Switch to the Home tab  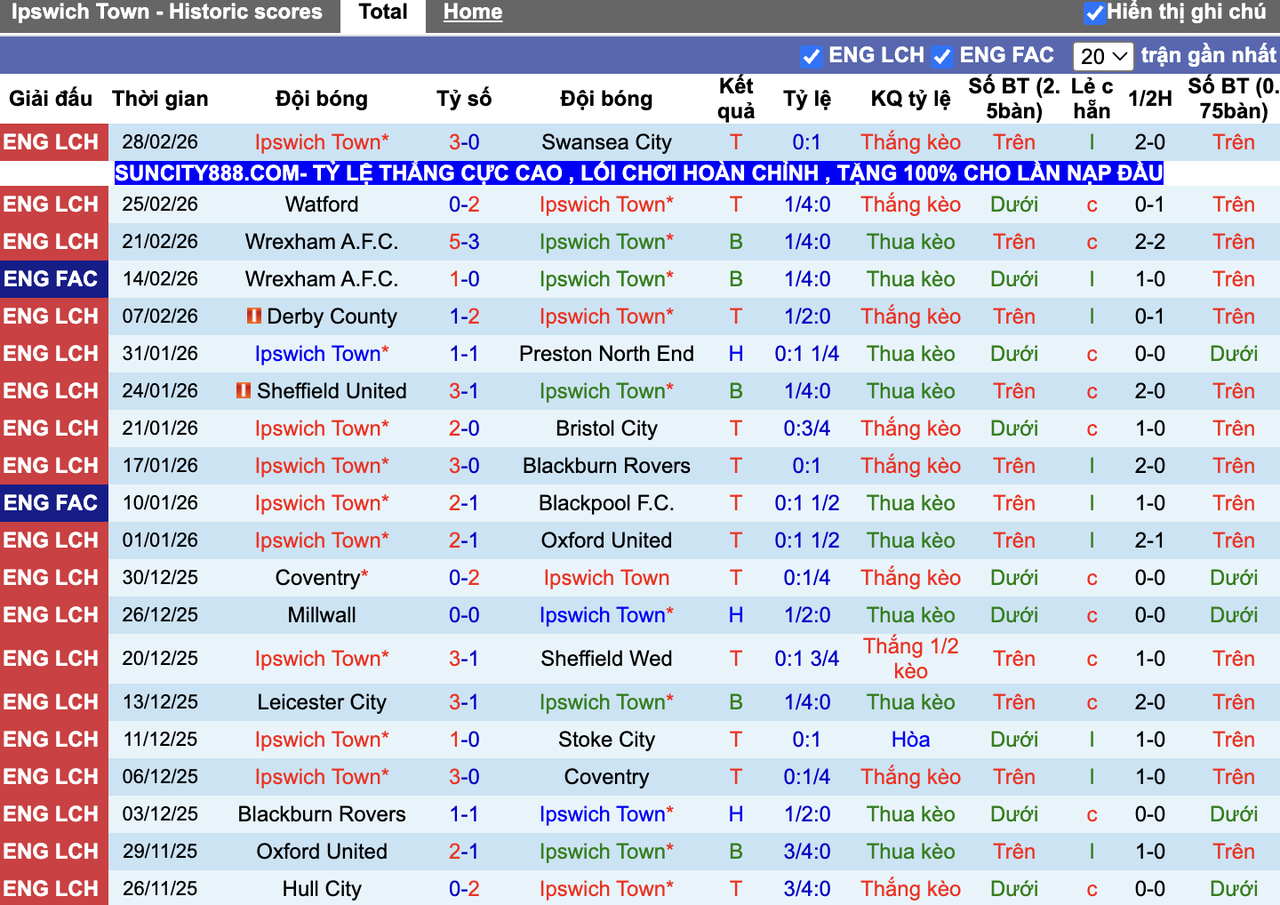(x=472, y=12)
